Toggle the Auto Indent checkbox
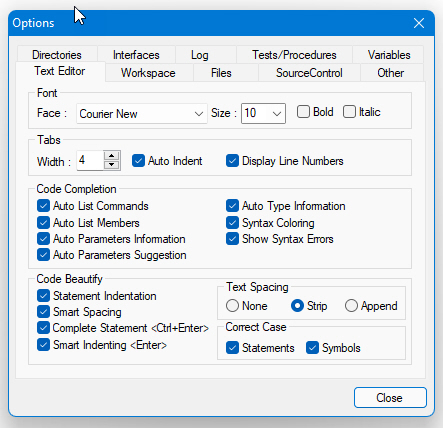 [138, 161]
